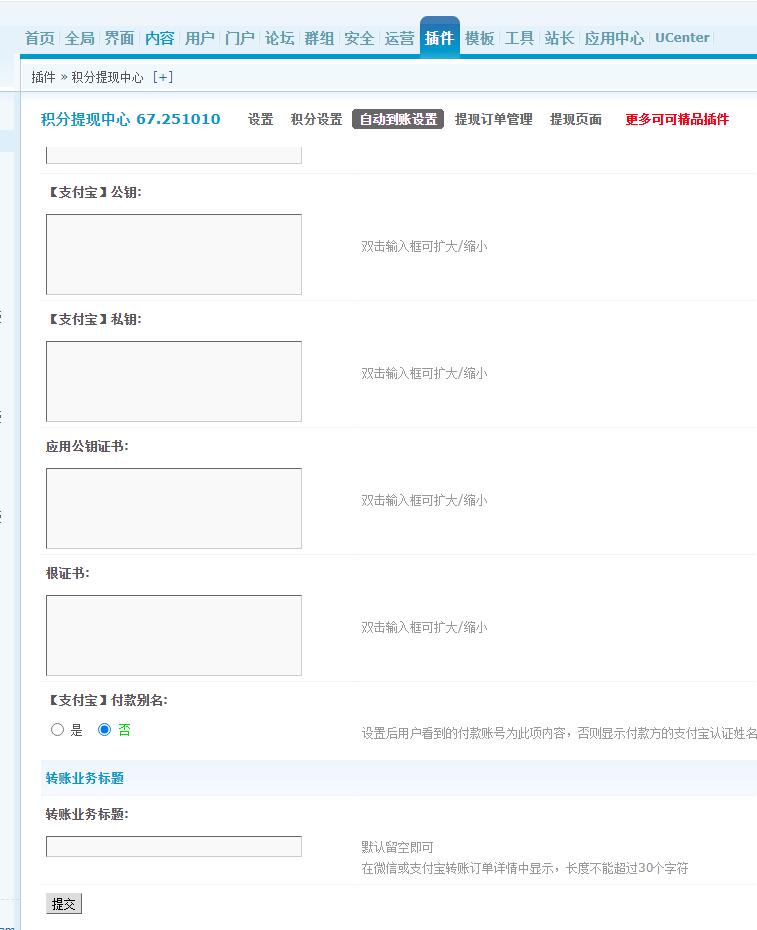Switch to the 积分设置 sub-tab

pos(316,119)
